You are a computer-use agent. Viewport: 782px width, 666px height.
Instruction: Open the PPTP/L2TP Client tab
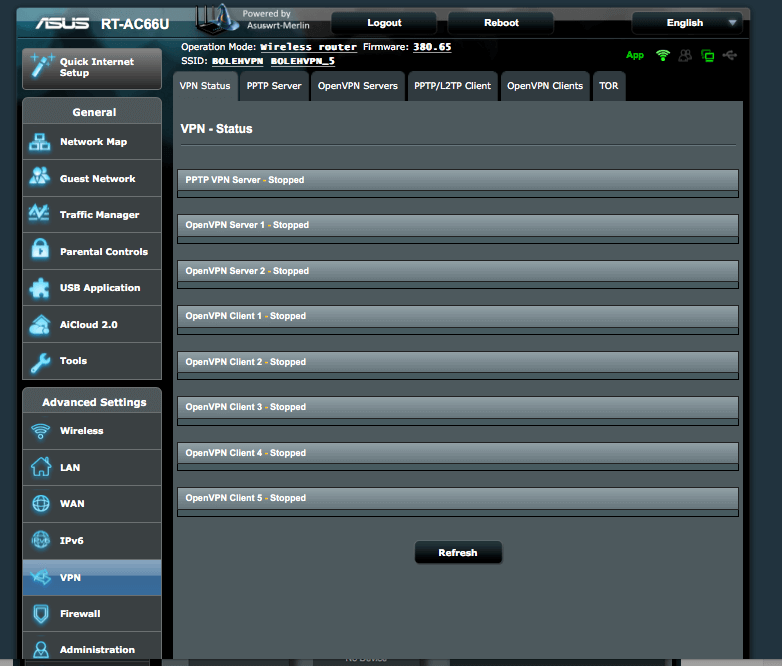[452, 86]
